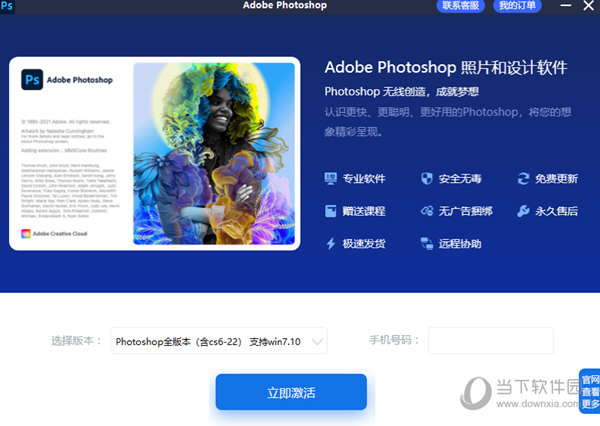Click the link icon beside 无广告捆绑
Image resolution: width=600 pixels, height=426 pixels.
(x=427, y=211)
